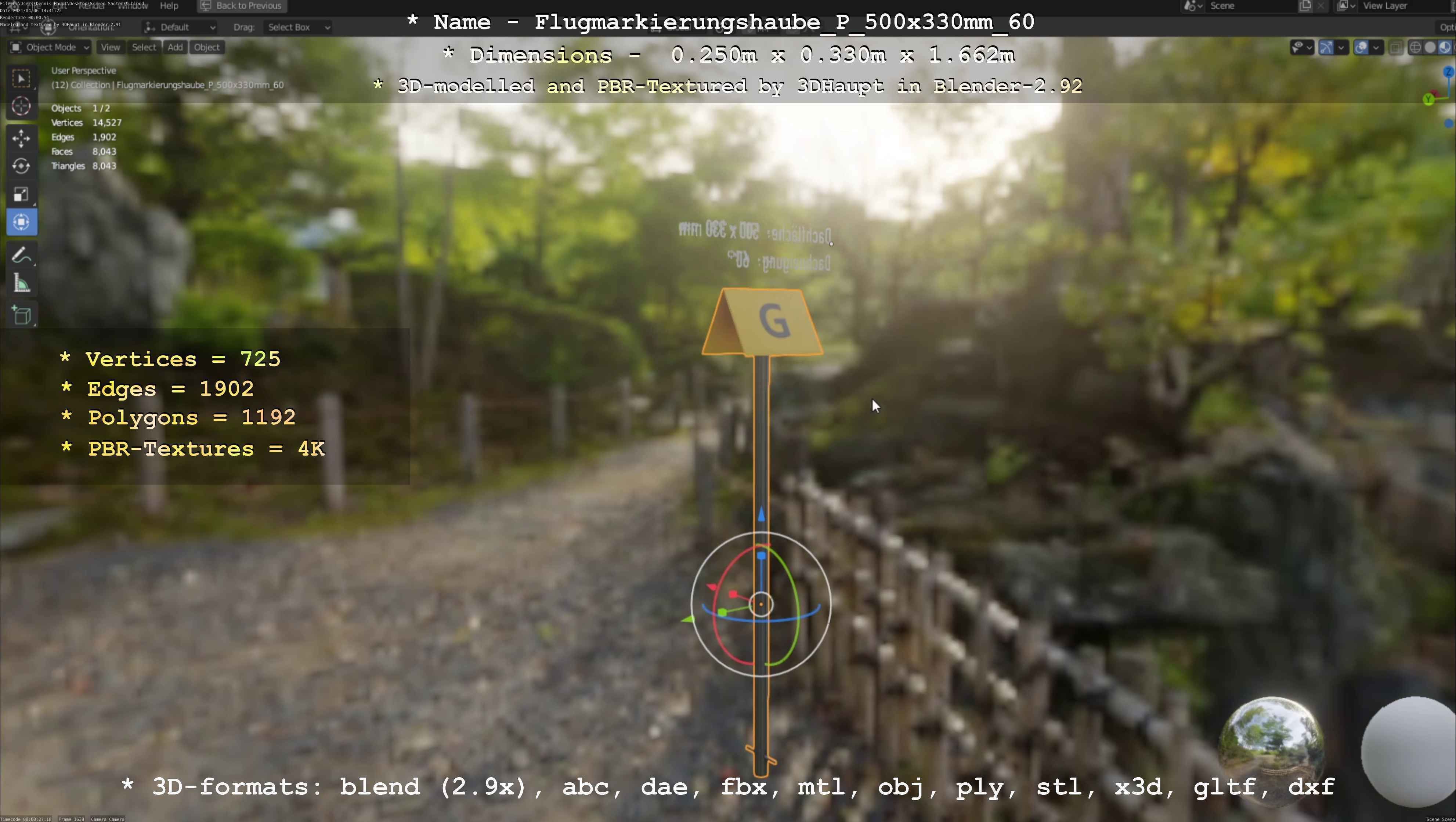The height and width of the screenshot is (822, 1456).
Task: Switch to wireframe viewport shading
Action: point(1415,47)
